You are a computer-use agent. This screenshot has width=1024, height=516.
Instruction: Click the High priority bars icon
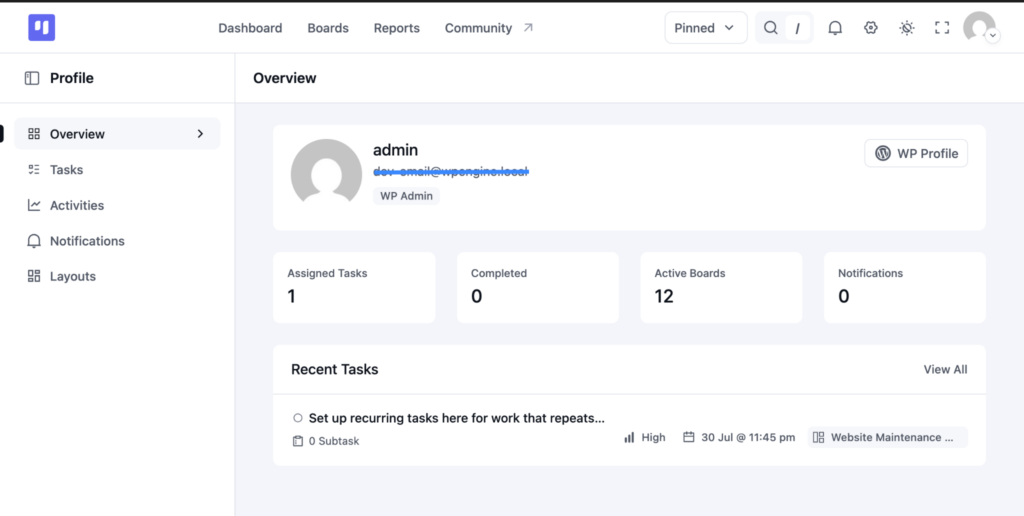(x=629, y=438)
